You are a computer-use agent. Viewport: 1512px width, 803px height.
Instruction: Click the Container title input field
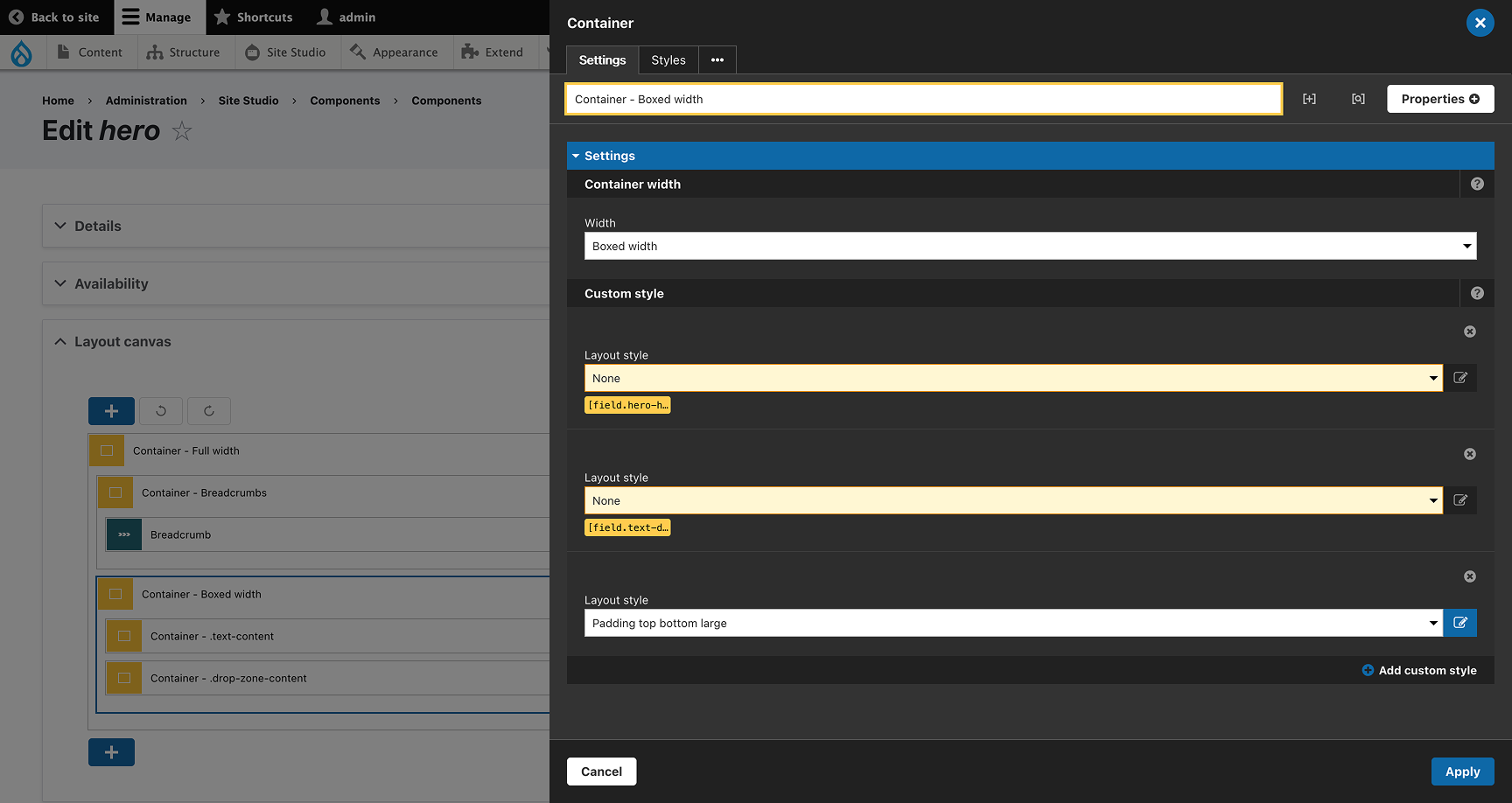(923, 99)
